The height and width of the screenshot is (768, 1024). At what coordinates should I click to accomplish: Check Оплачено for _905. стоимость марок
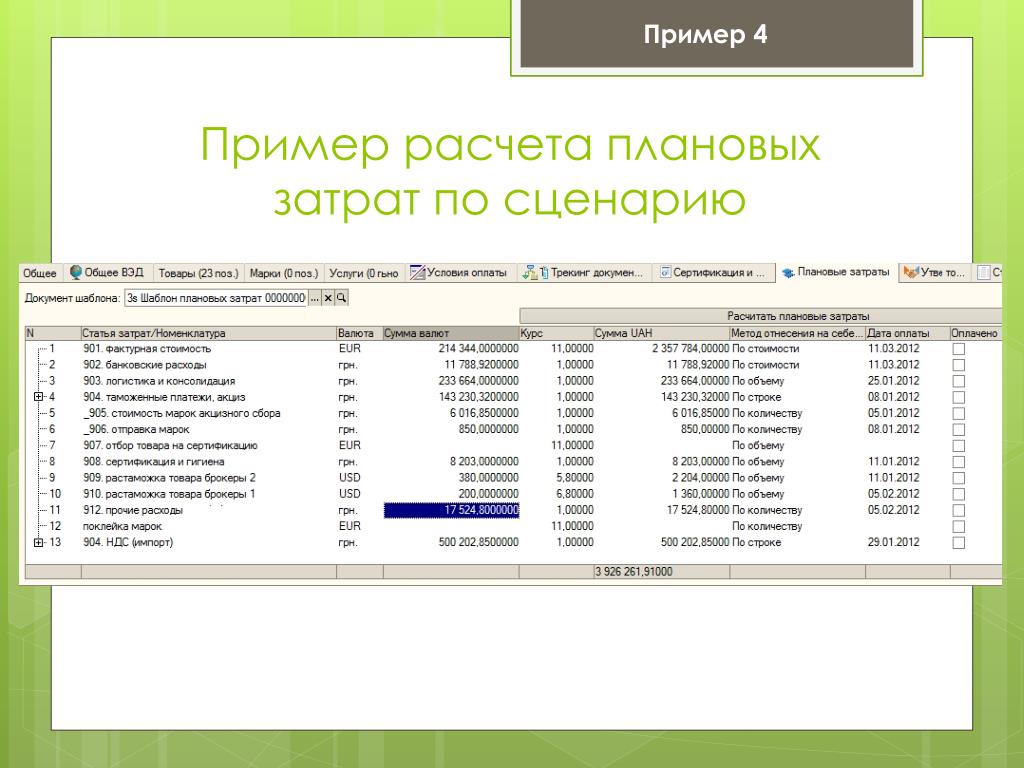[959, 413]
